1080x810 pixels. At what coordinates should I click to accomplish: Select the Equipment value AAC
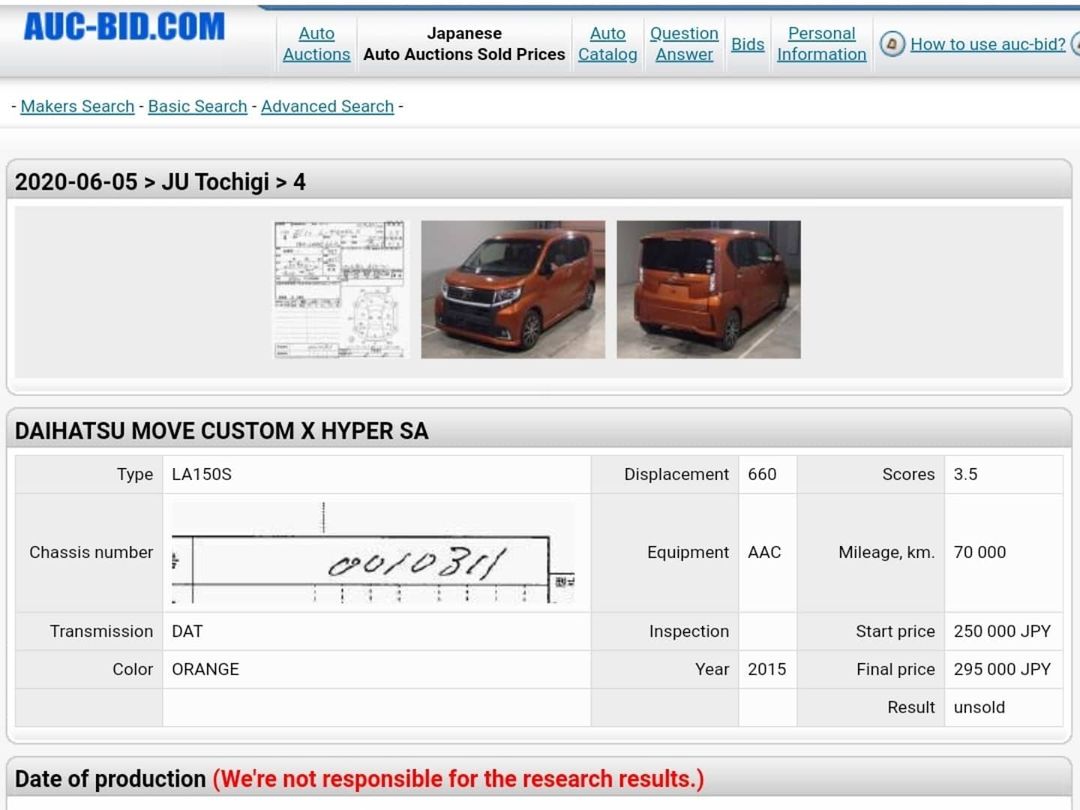765,552
